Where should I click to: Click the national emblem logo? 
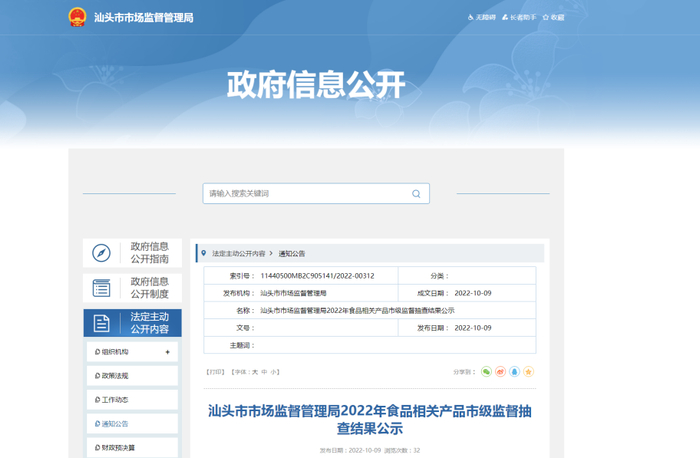click(x=77, y=17)
